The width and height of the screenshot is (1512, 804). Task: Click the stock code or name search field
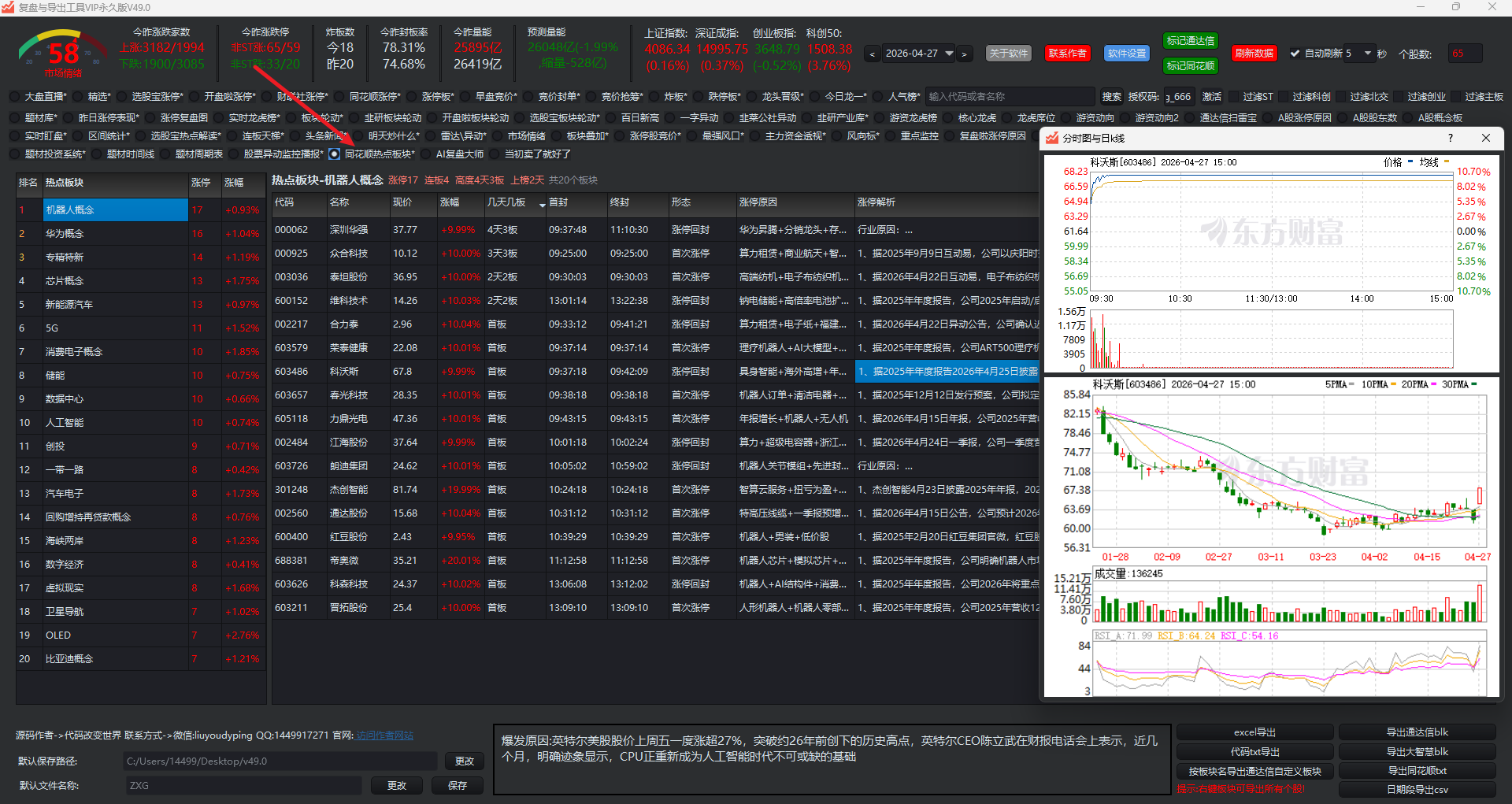coord(1010,97)
